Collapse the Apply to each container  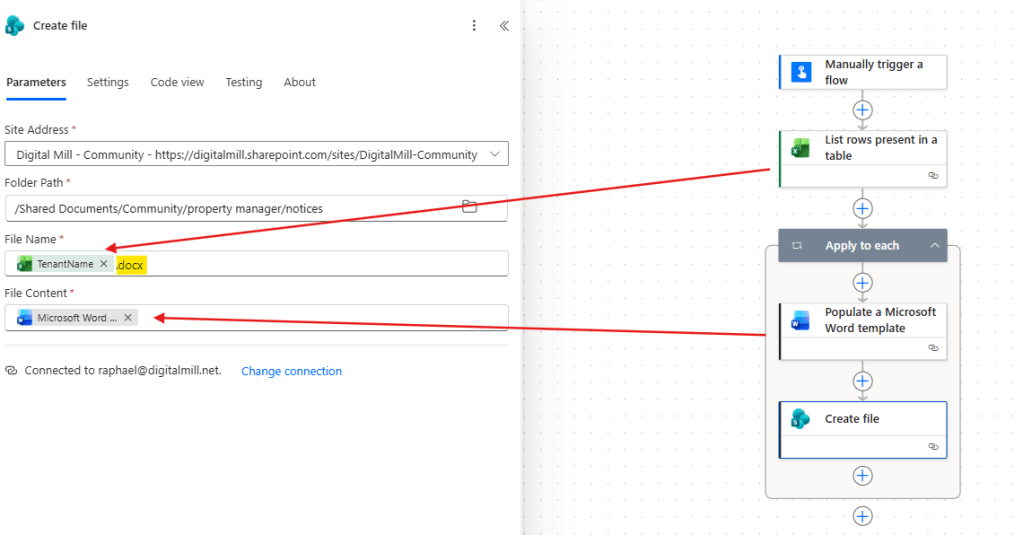click(934, 245)
